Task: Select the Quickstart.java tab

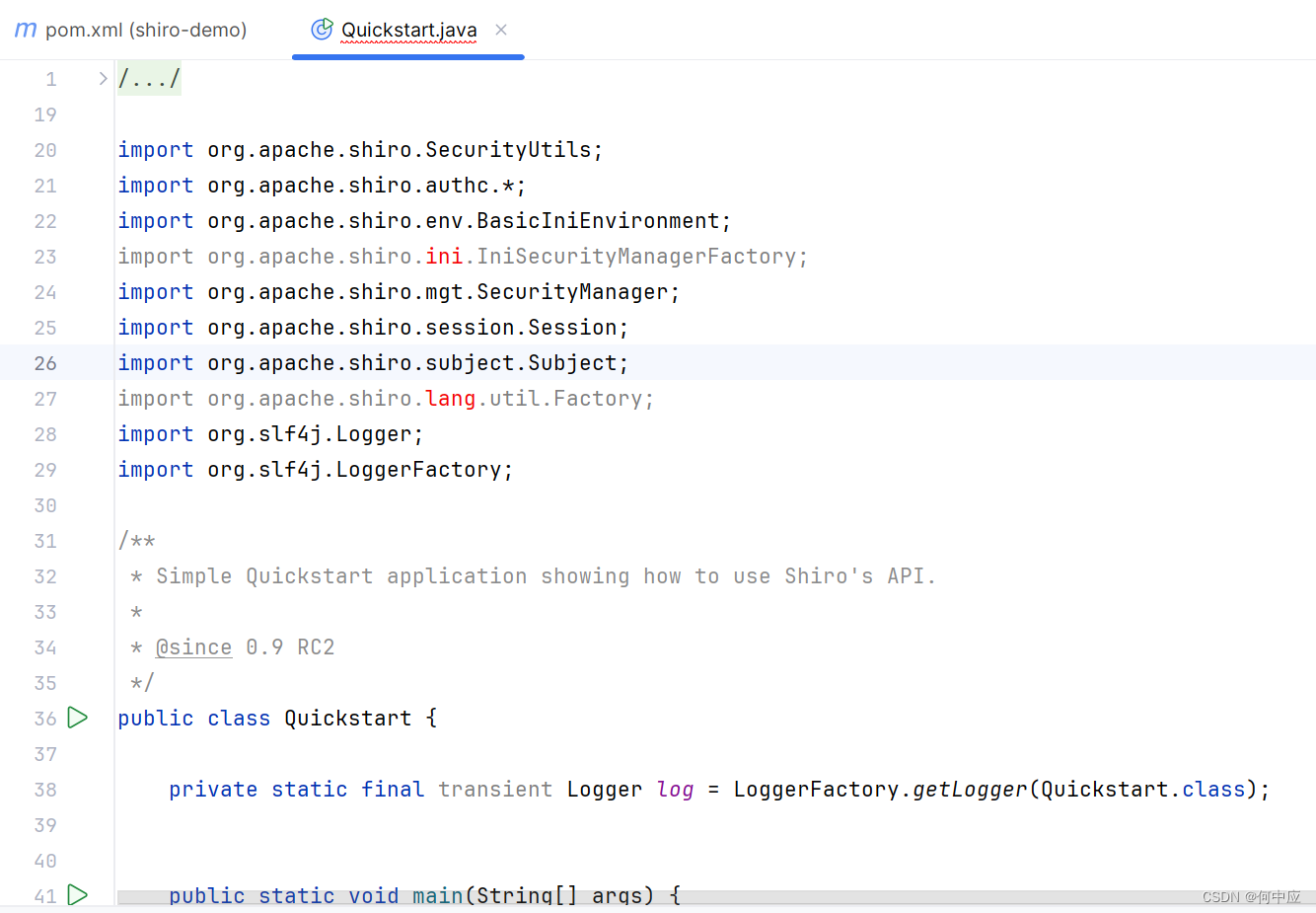Action: tap(408, 30)
